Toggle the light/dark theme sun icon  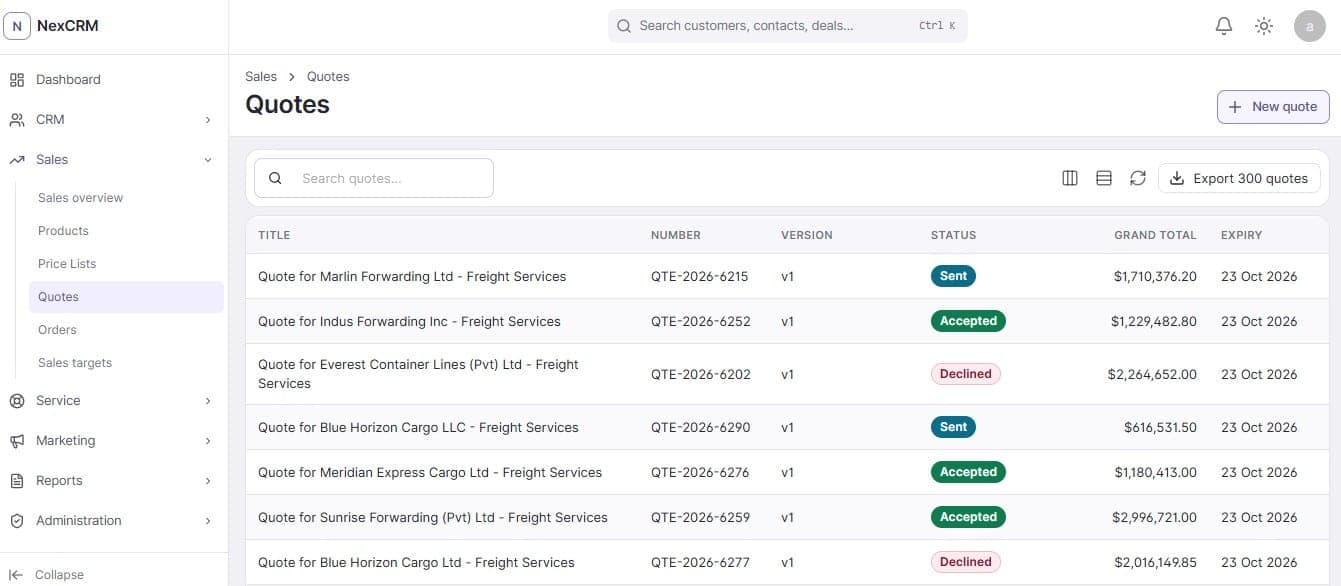pyautogui.click(x=1264, y=26)
